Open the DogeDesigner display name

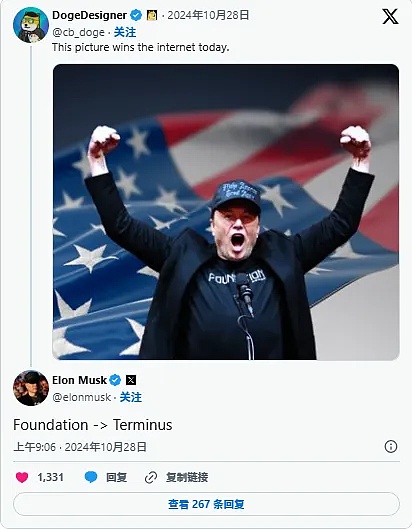click(x=89, y=15)
